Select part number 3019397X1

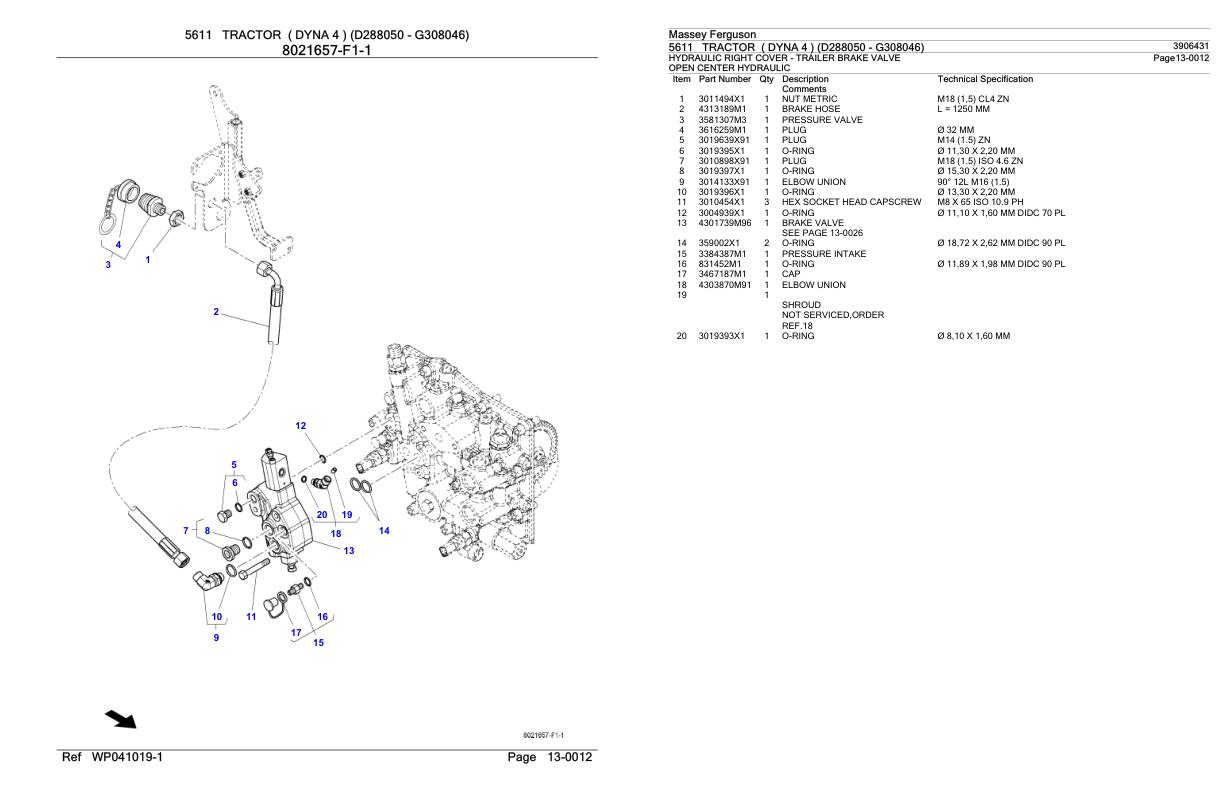[721, 171]
